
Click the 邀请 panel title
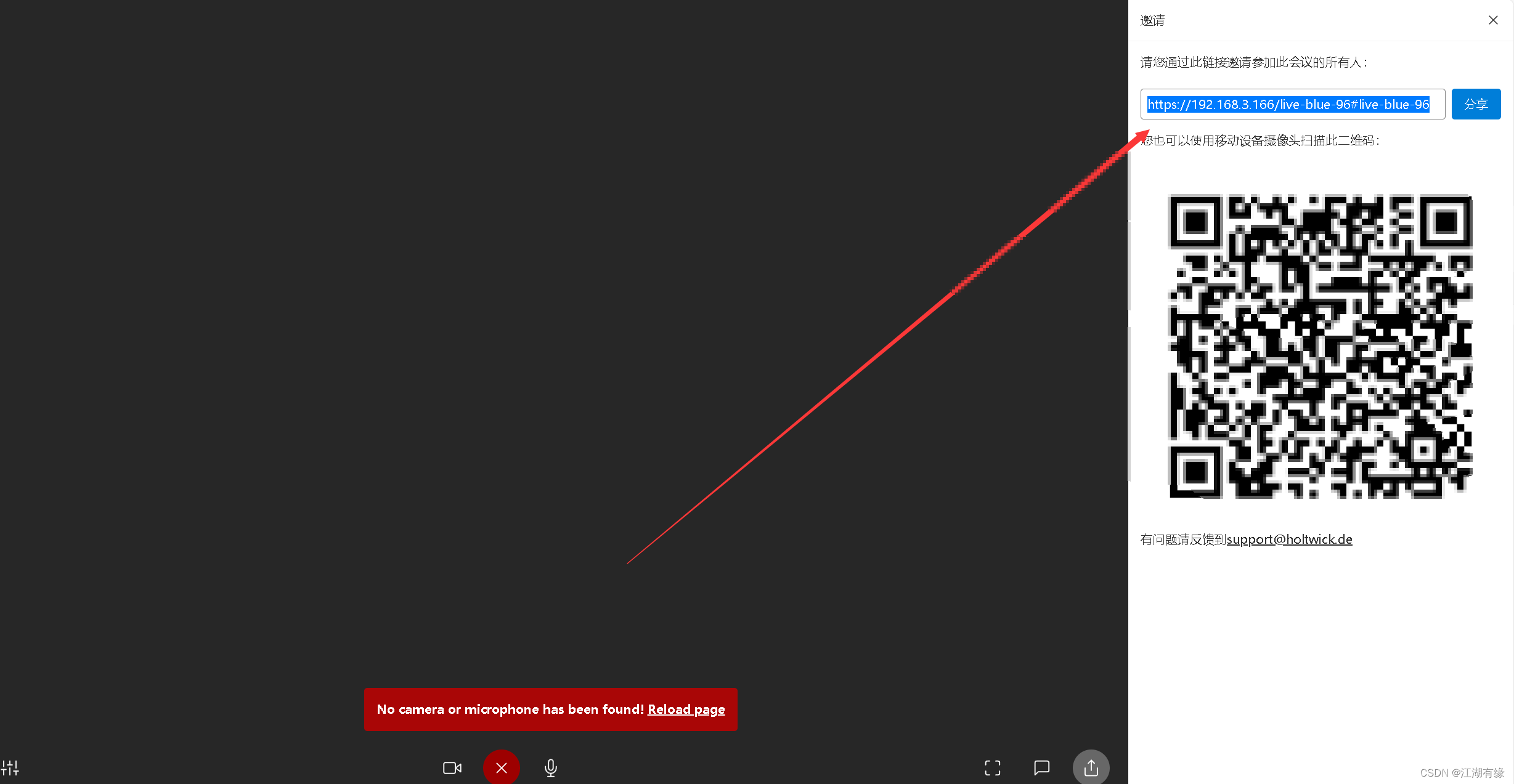(1152, 20)
